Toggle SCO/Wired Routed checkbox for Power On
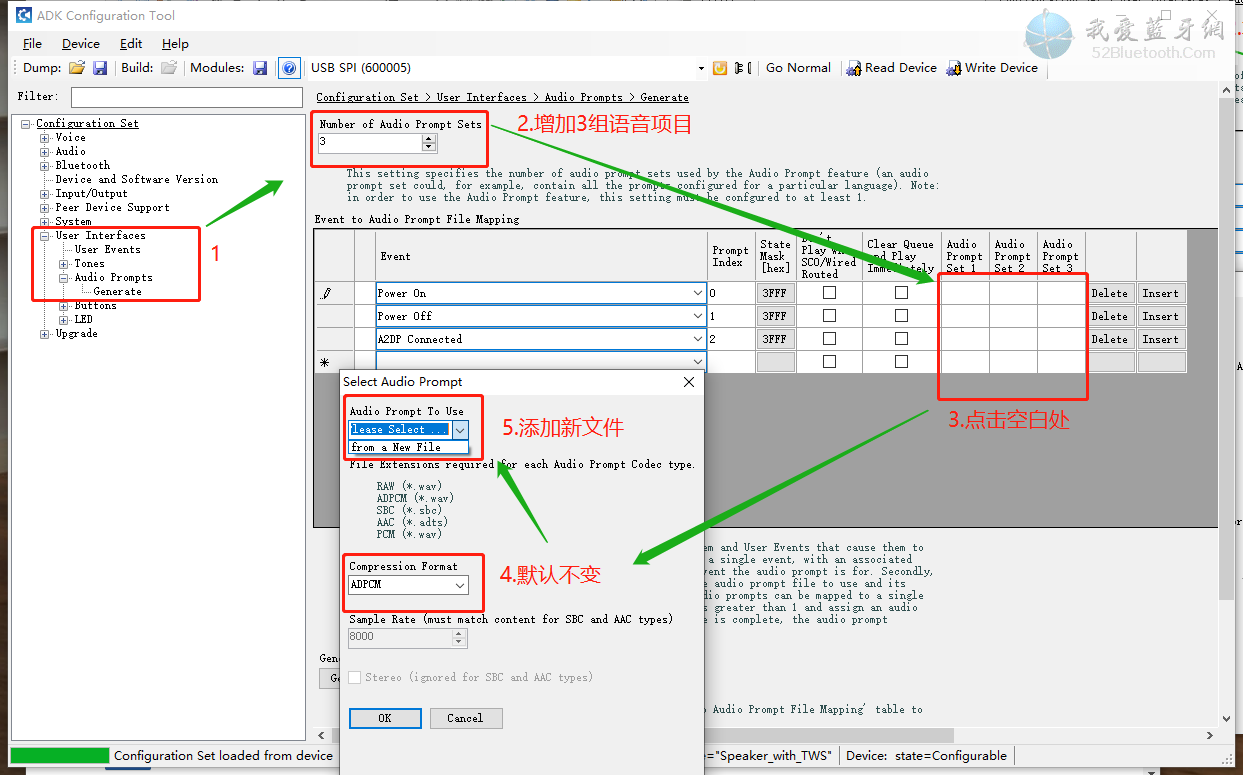 (829, 293)
